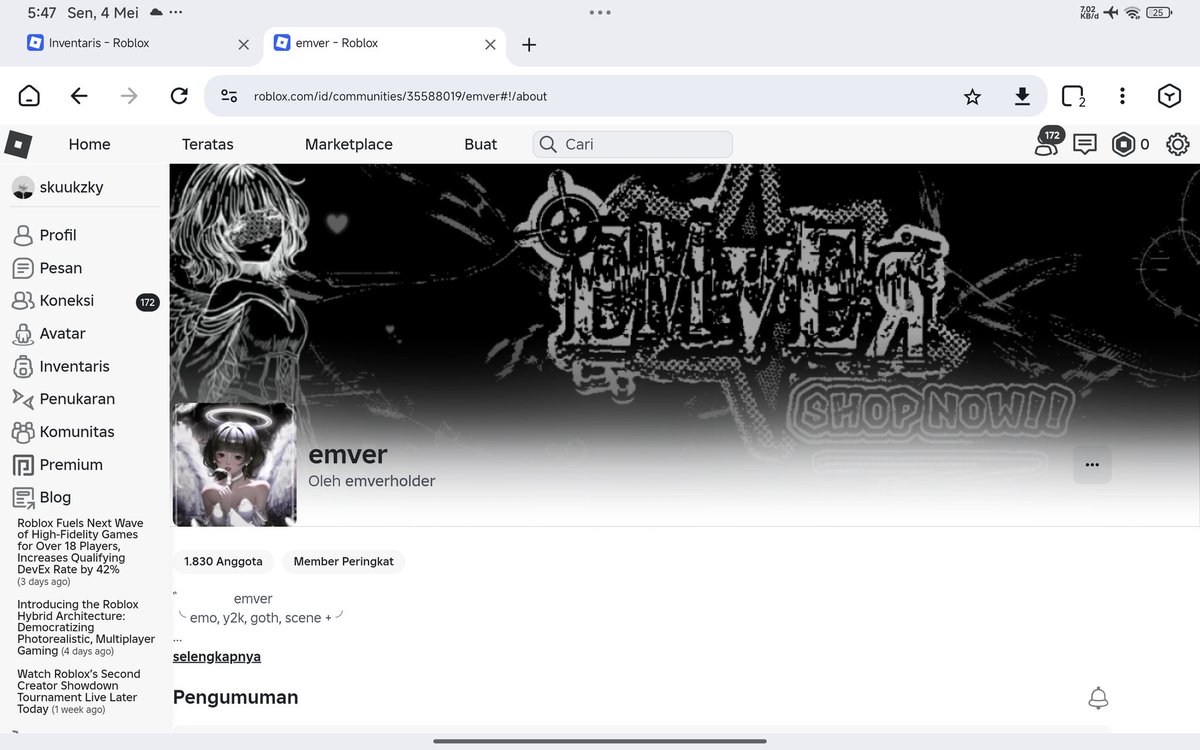Click the download icon in toolbar

coord(1022,96)
